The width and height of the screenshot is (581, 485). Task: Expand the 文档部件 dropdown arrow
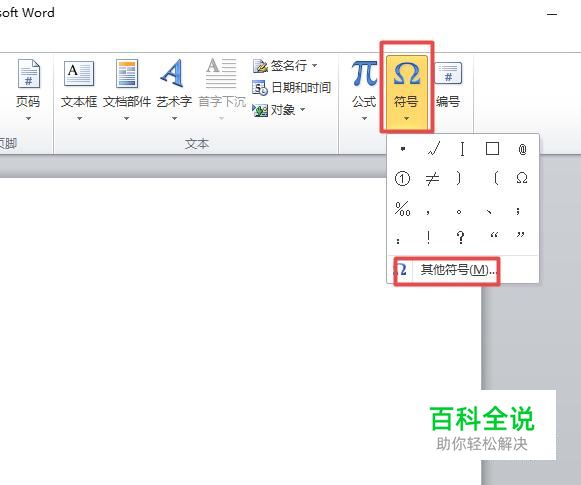(127, 119)
